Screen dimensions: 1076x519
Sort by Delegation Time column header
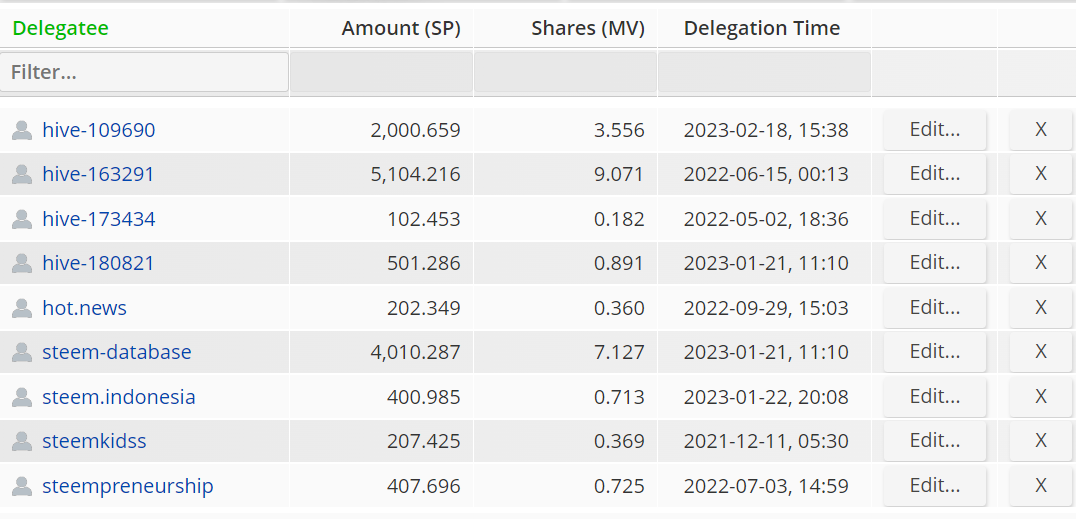(762, 29)
